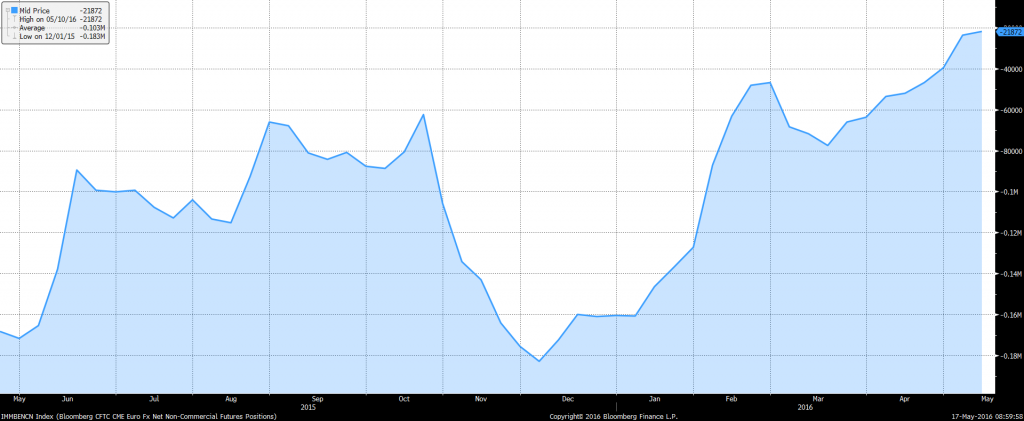Click 'Low on 12/01/15' legend entry
This screenshot has height=421, width=1024.
(x=47, y=37)
